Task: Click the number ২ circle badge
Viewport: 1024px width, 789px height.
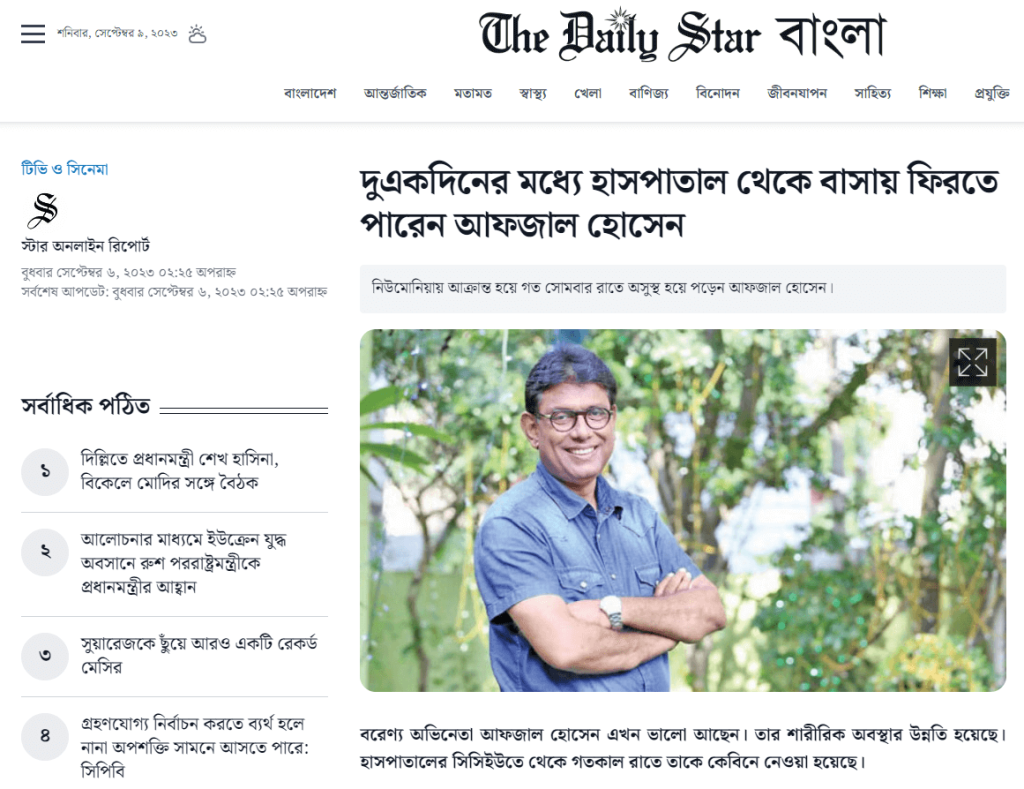Action: coord(45,552)
